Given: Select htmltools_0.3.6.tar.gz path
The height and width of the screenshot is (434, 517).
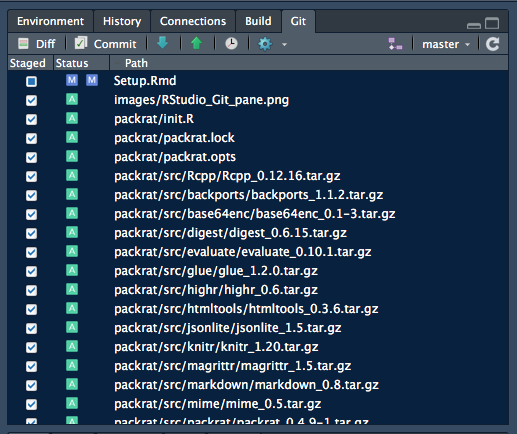Looking at the screenshot, I should (246, 309).
